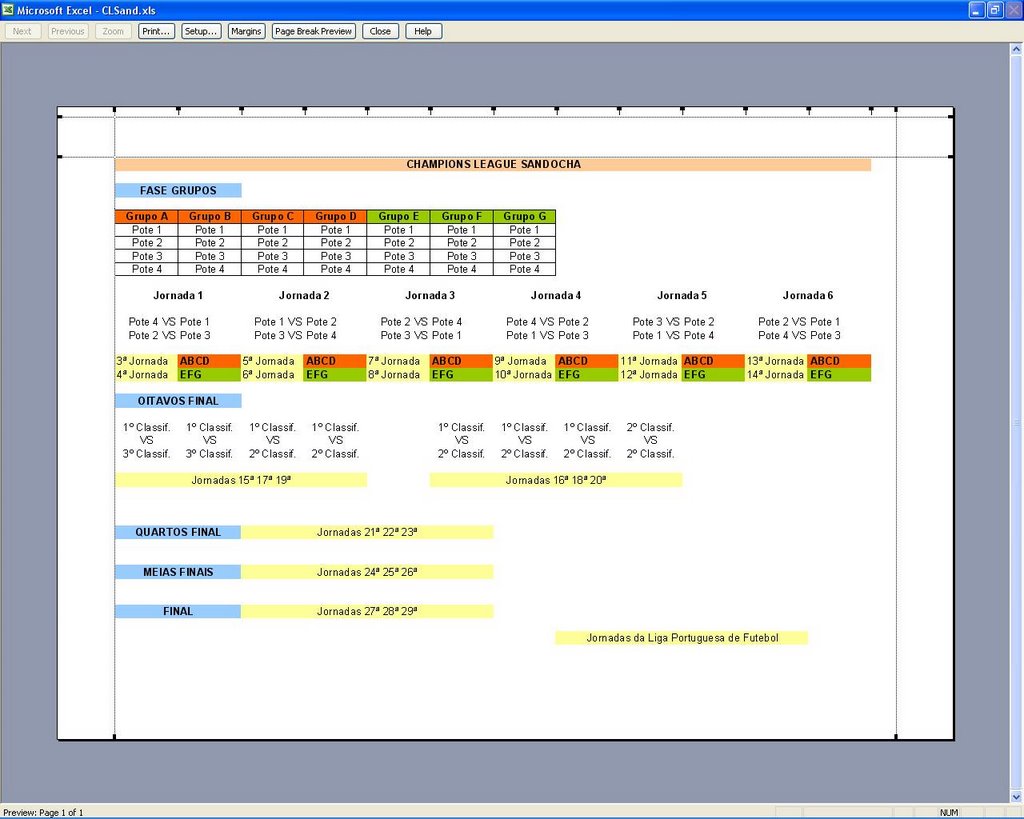This screenshot has height=819, width=1024.
Task: Select the Grupo E header cell
Action: 398,216
